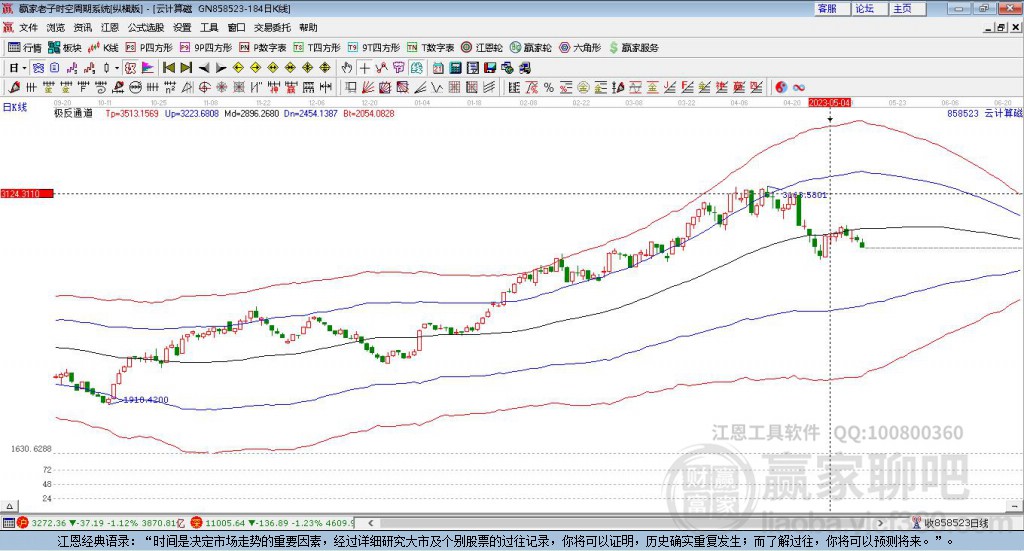Open the T四方形 tool

click(x=317, y=48)
